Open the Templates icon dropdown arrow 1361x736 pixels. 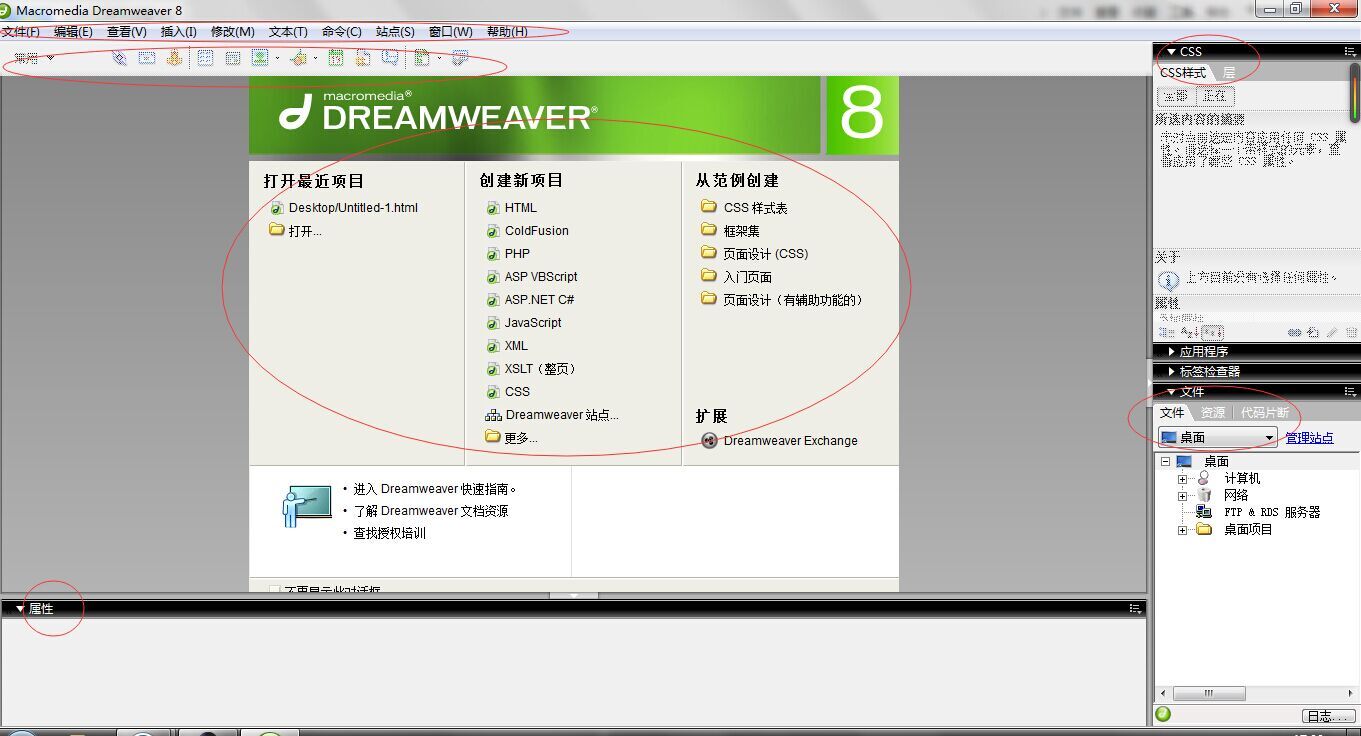click(439, 58)
